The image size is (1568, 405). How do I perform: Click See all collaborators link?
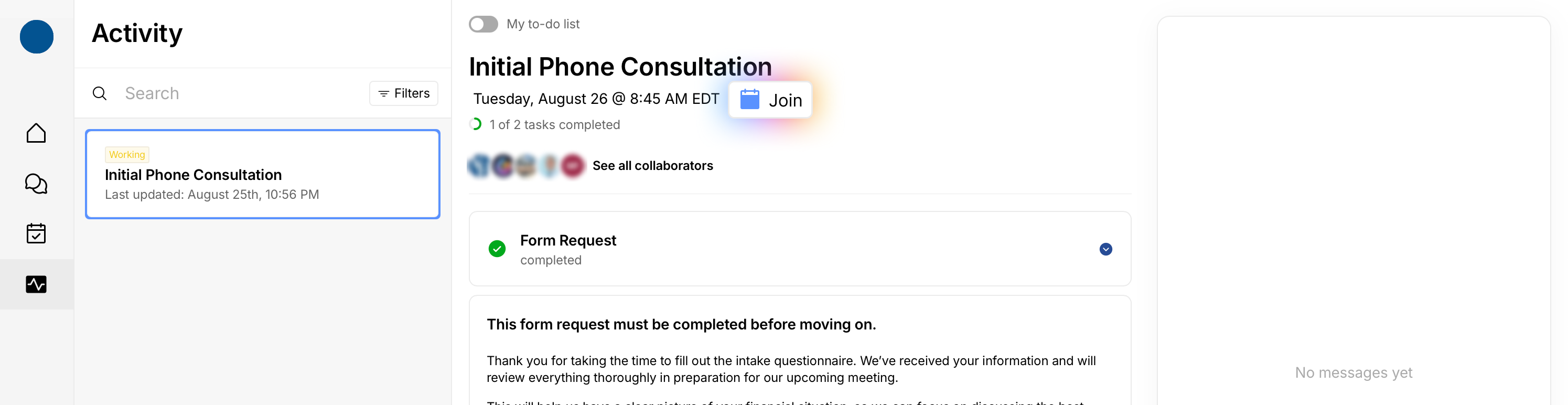pos(652,166)
